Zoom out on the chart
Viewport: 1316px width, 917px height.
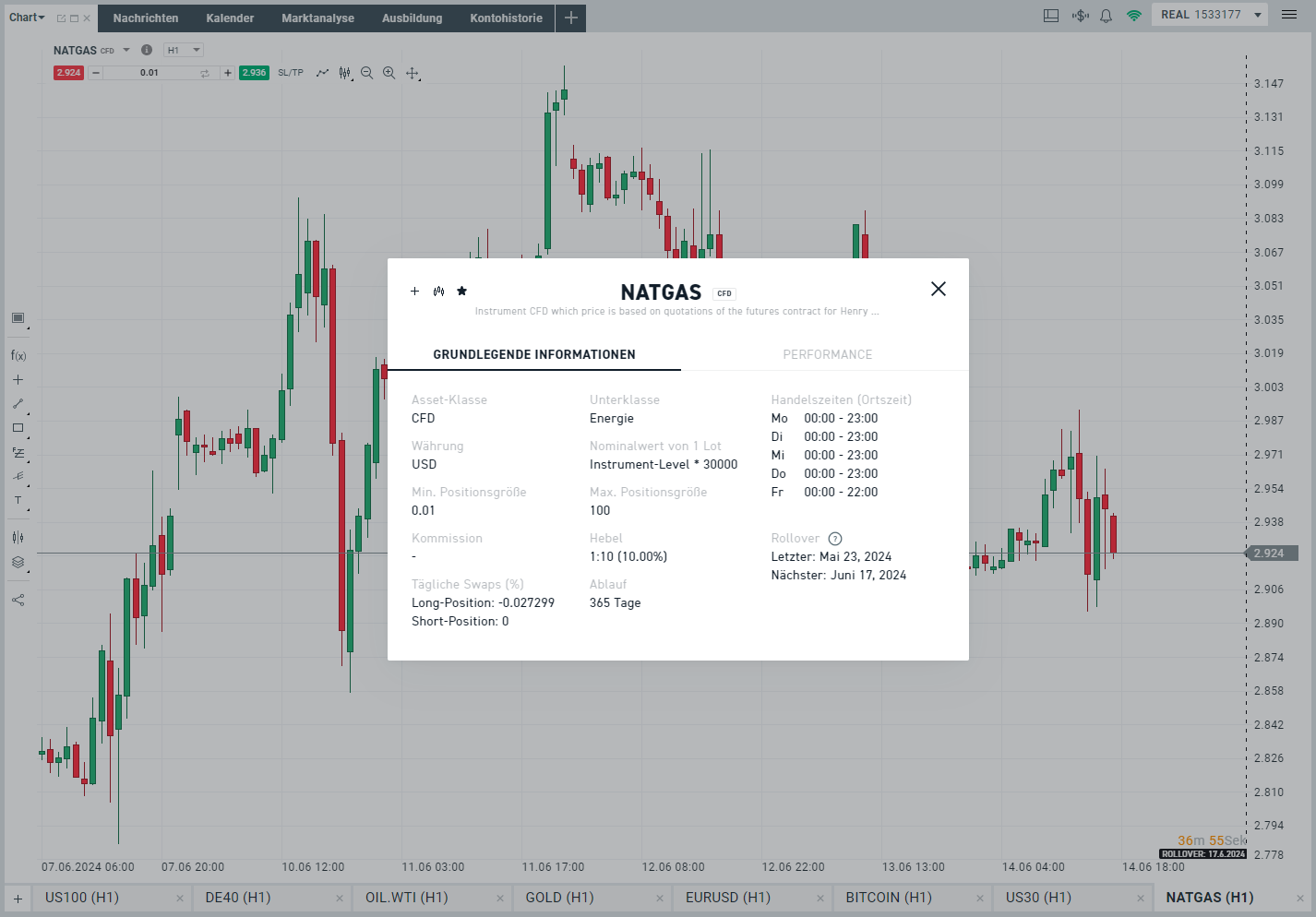[x=367, y=72]
